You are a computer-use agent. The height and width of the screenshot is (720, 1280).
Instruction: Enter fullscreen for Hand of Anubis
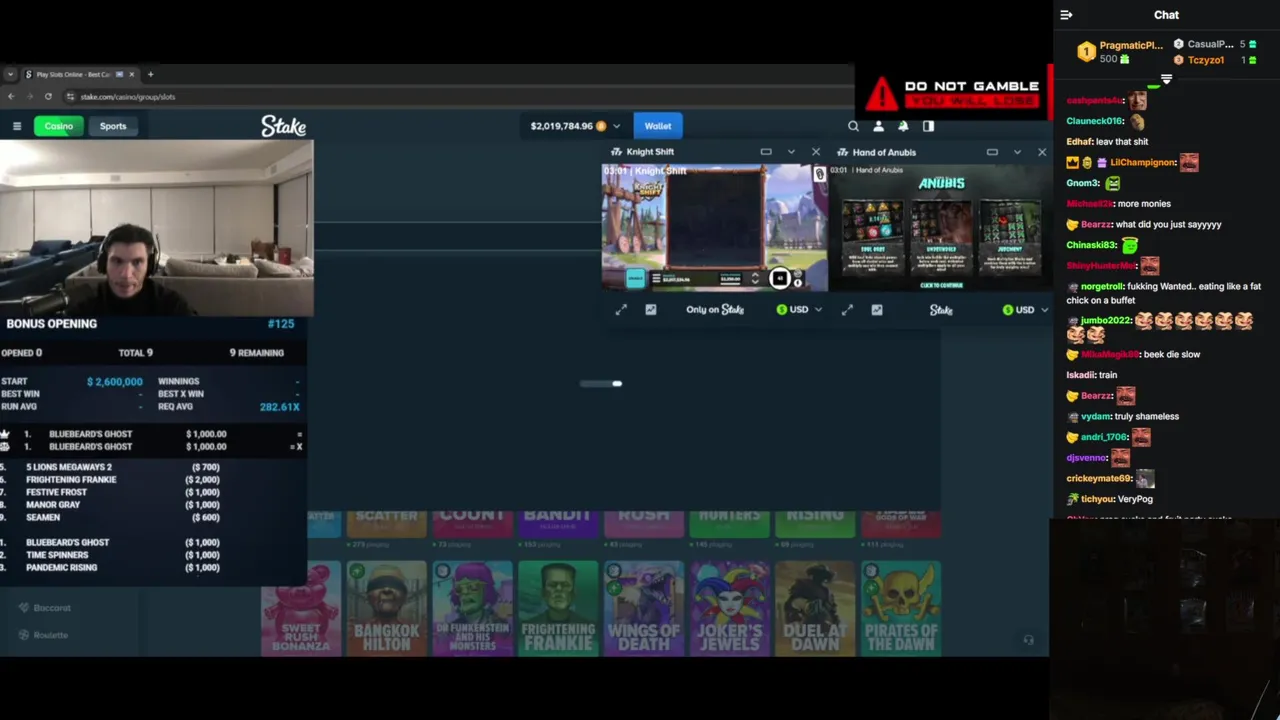[847, 310]
